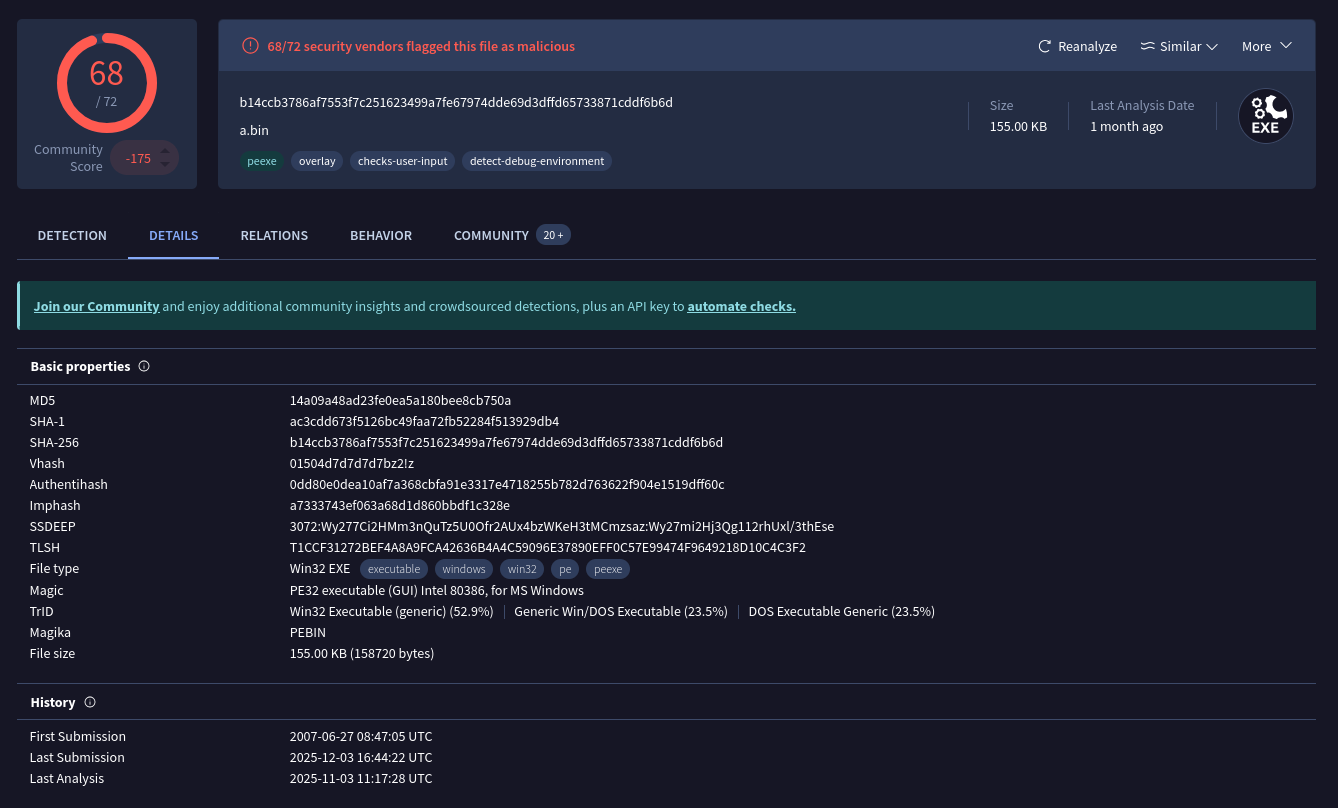Click the overlay tag chip

[317, 161]
